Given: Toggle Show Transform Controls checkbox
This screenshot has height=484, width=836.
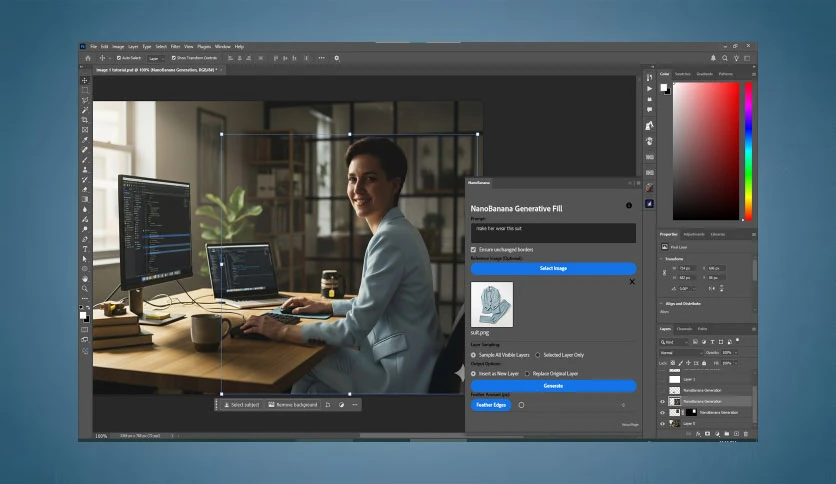Looking at the screenshot, I should [x=173, y=58].
